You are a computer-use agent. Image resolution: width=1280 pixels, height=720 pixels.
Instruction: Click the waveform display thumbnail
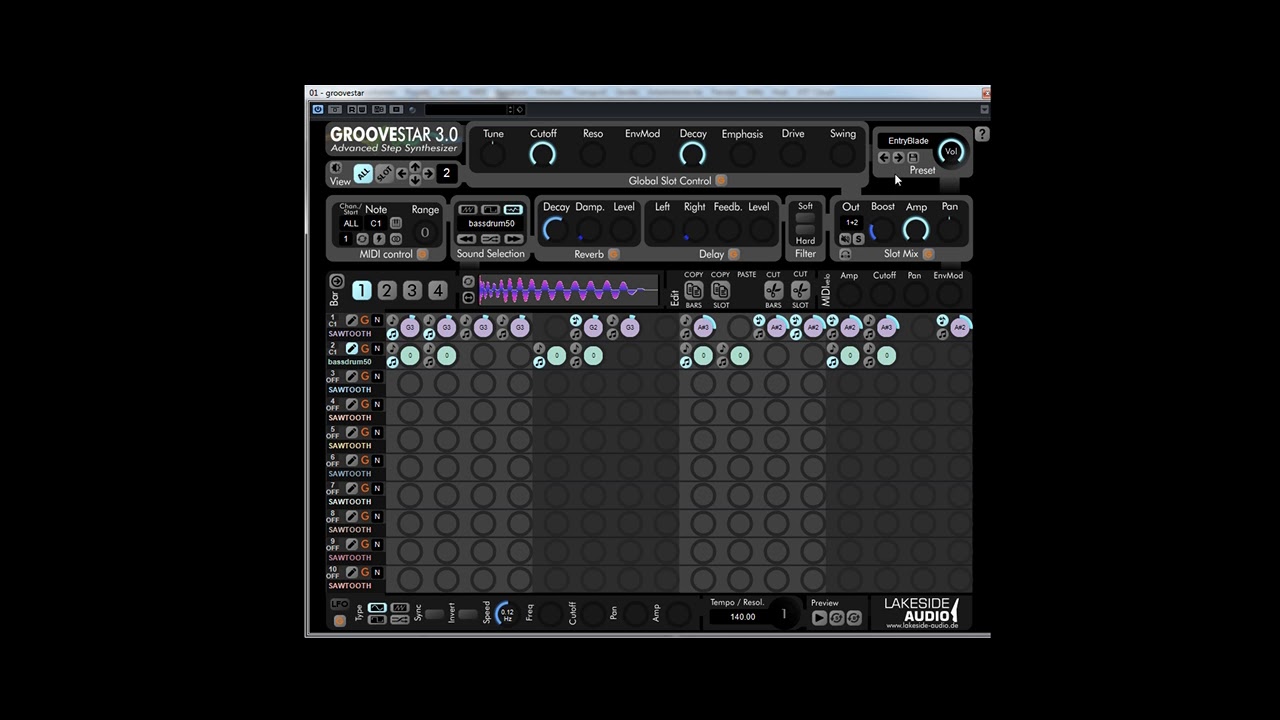pyautogui.click(x=568, y=290)
